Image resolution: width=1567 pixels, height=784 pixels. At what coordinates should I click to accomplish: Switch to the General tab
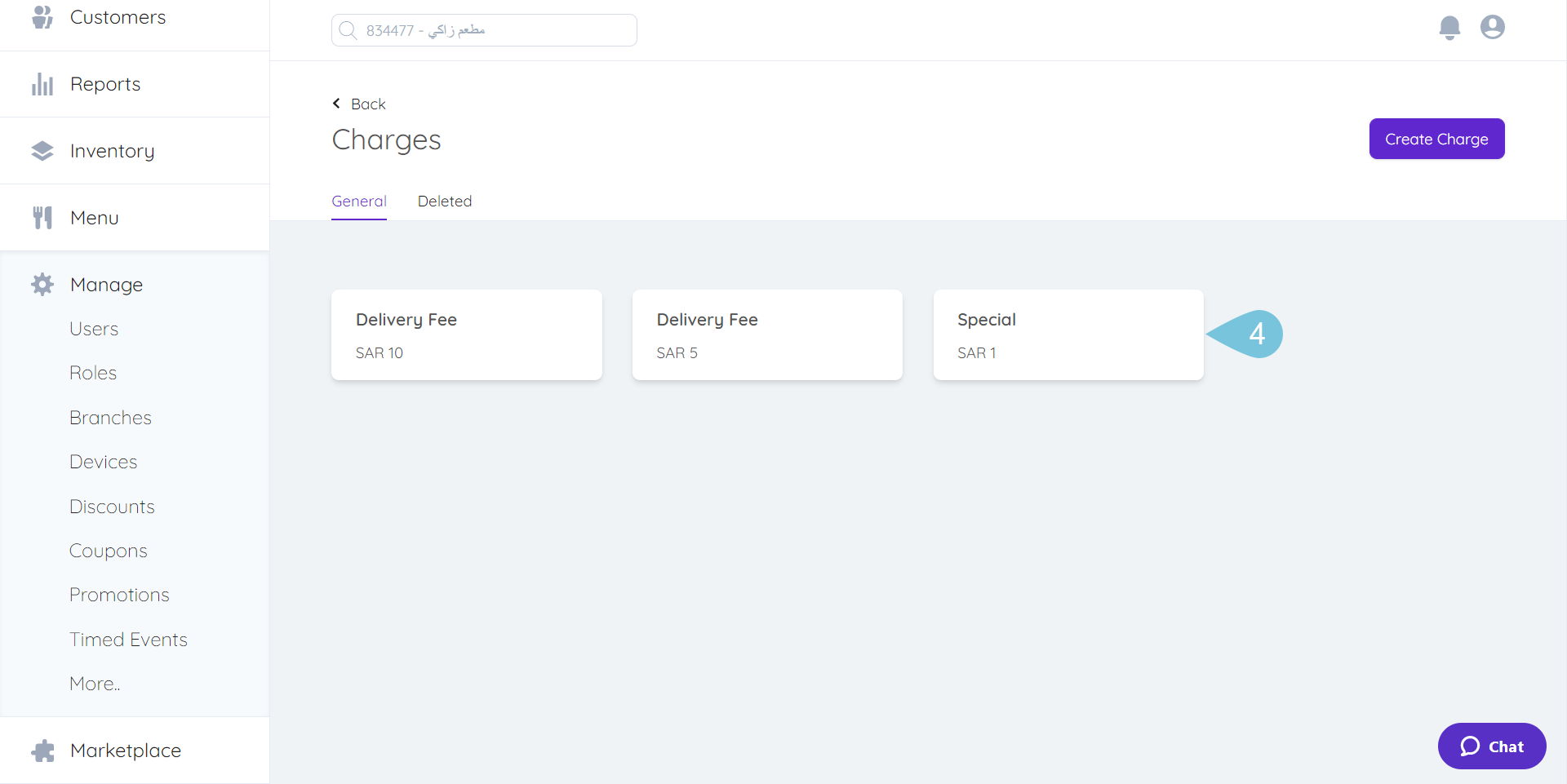click(359, 202)
